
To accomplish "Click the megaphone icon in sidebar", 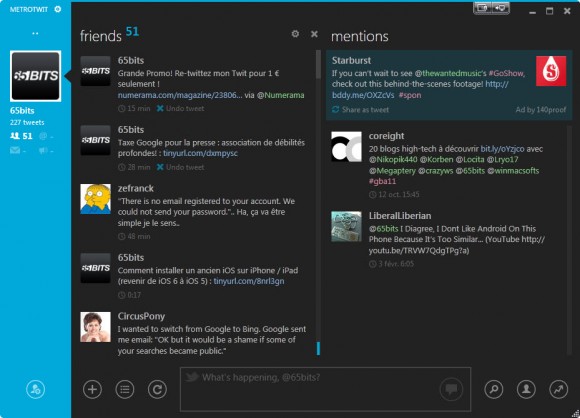I will [x=43, y=150].
